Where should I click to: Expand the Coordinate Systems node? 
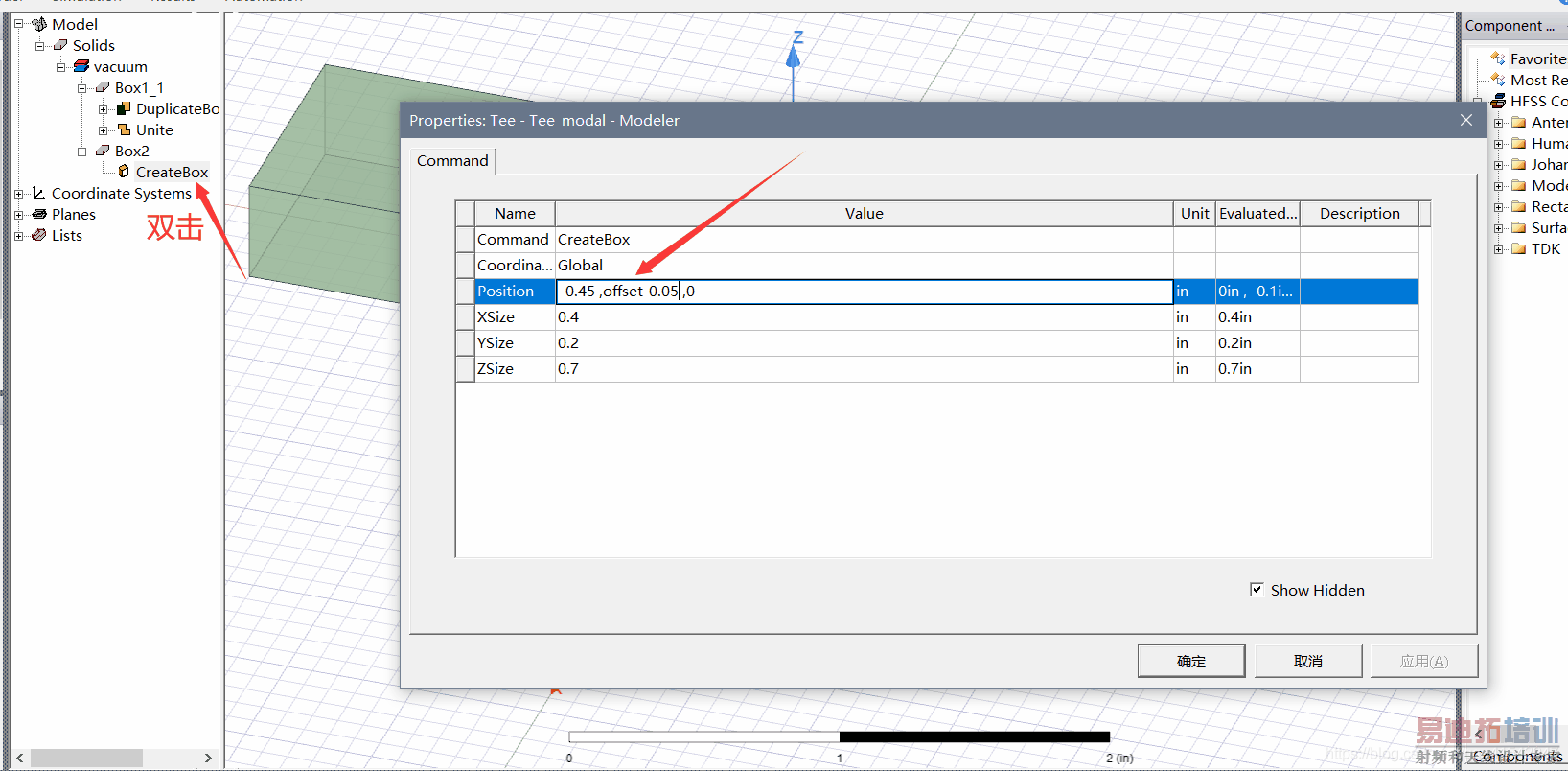(x=18, y=193)
